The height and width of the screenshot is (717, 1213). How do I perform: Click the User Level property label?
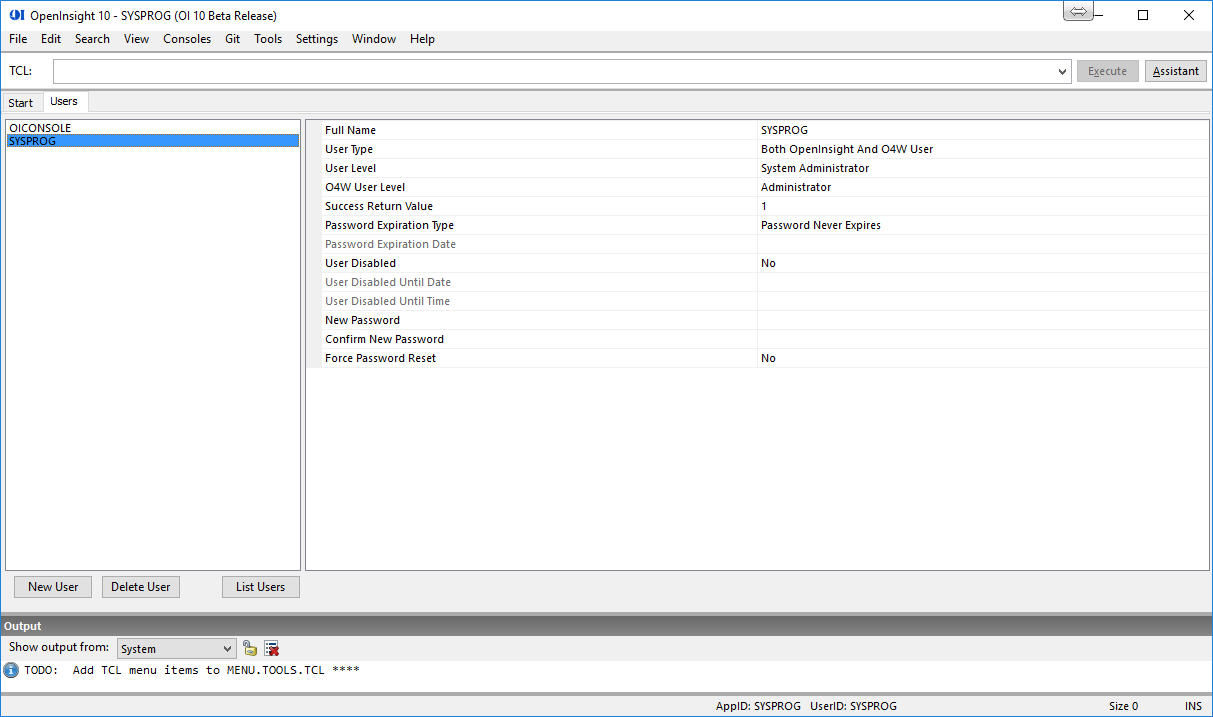350,168
